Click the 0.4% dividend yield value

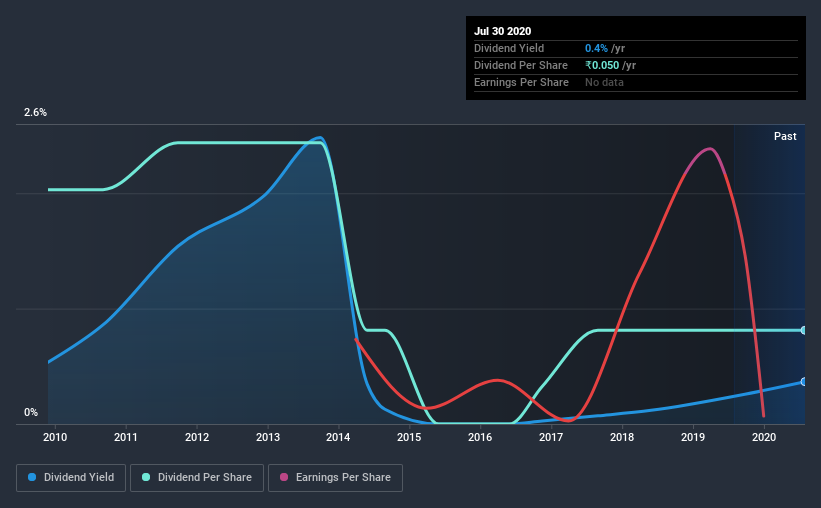tap(596, 48)
